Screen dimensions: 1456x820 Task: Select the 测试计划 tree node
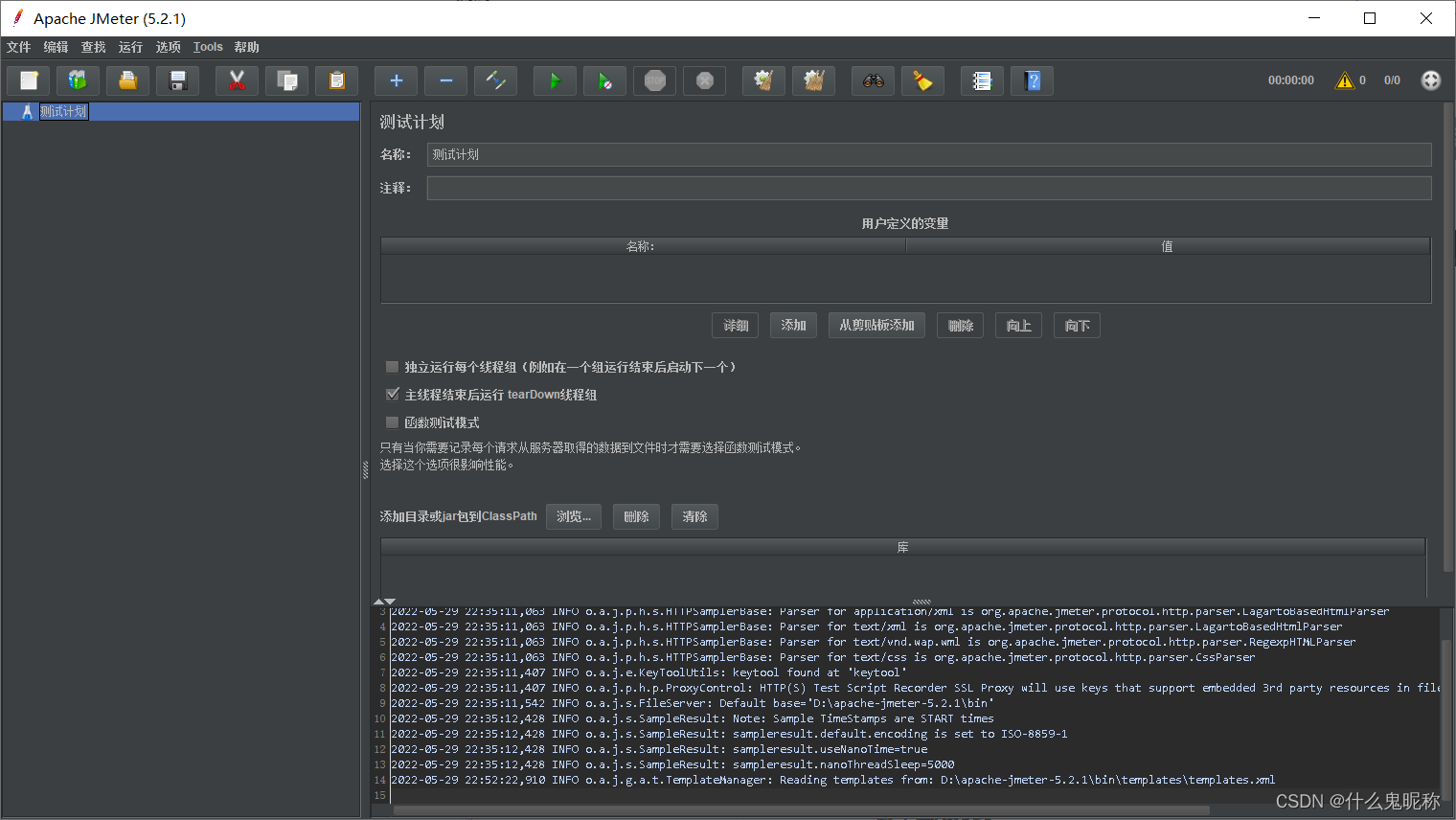(x=63, y=112)
